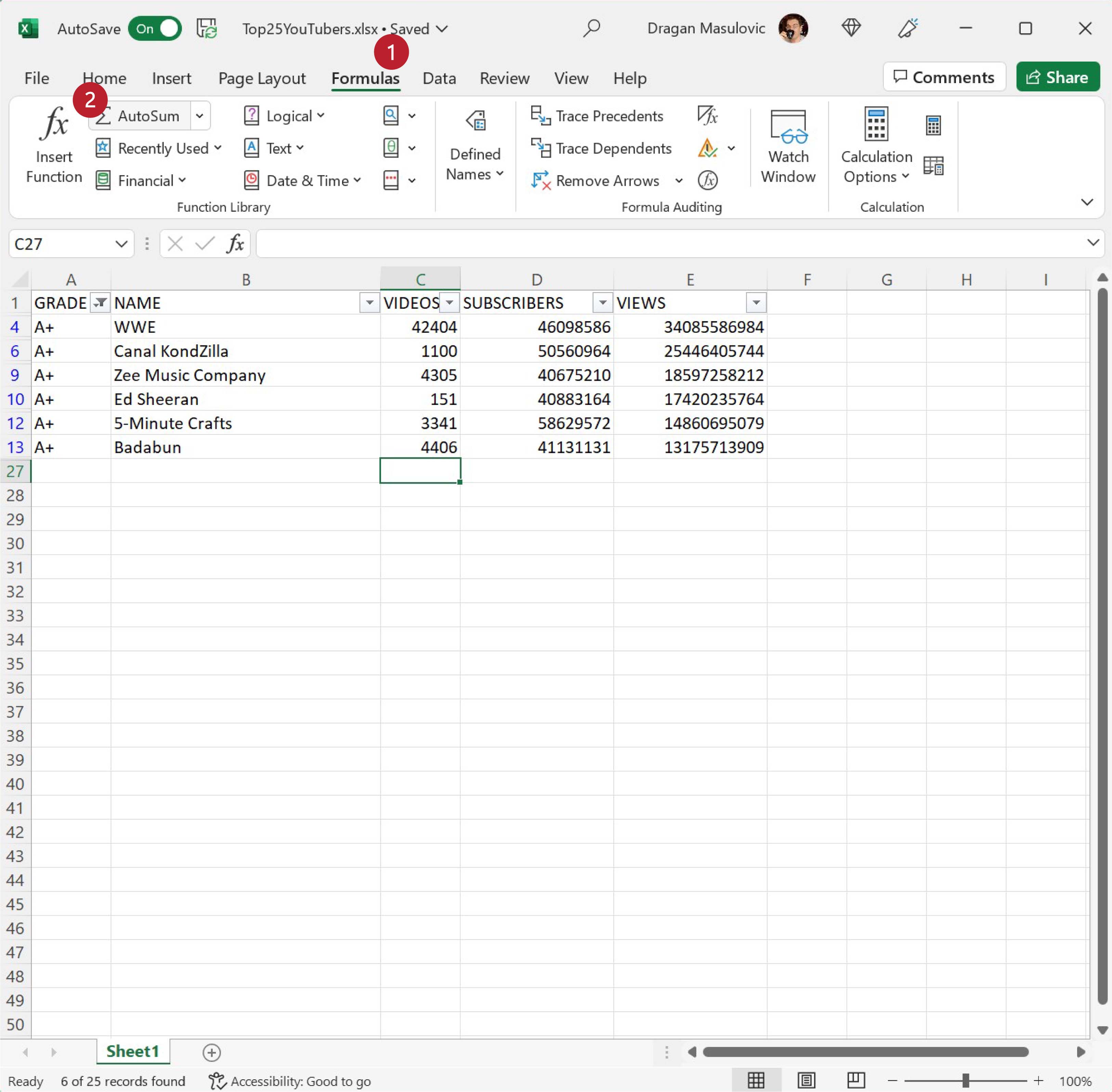Image resolution: width=1112 pixels, height=1092 pixels.
Task: Click the Show Formulas icon
Action: [707, 115]
